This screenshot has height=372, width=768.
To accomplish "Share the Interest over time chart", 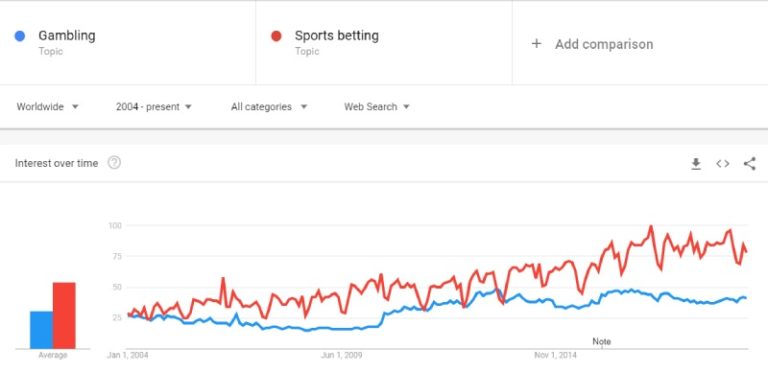I will point(749,163).
